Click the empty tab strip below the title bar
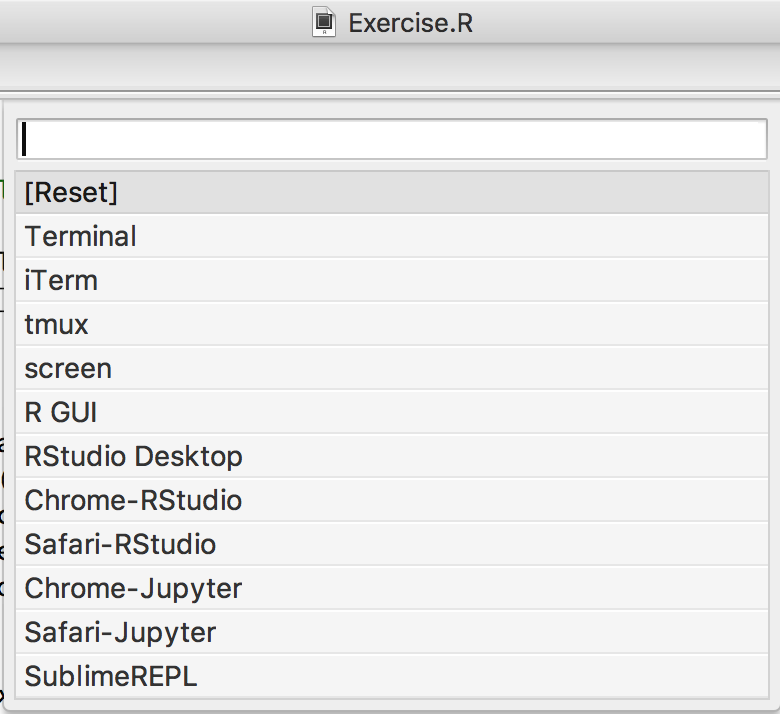 point(390,67)
